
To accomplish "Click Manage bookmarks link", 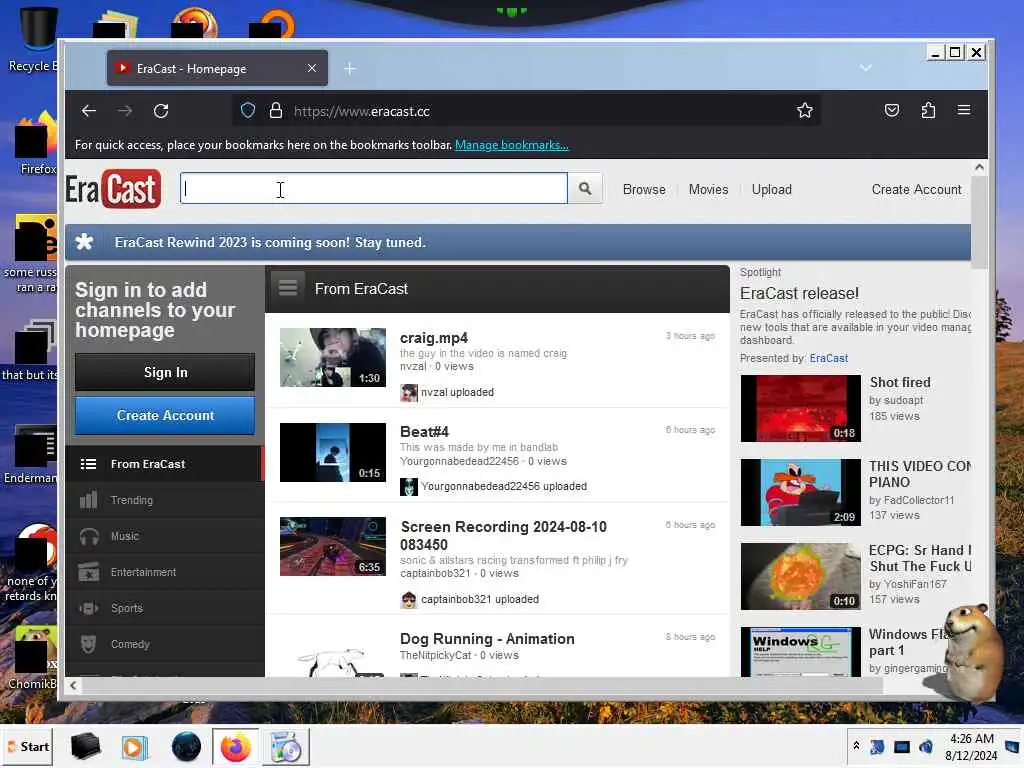I will coord(511,145).
